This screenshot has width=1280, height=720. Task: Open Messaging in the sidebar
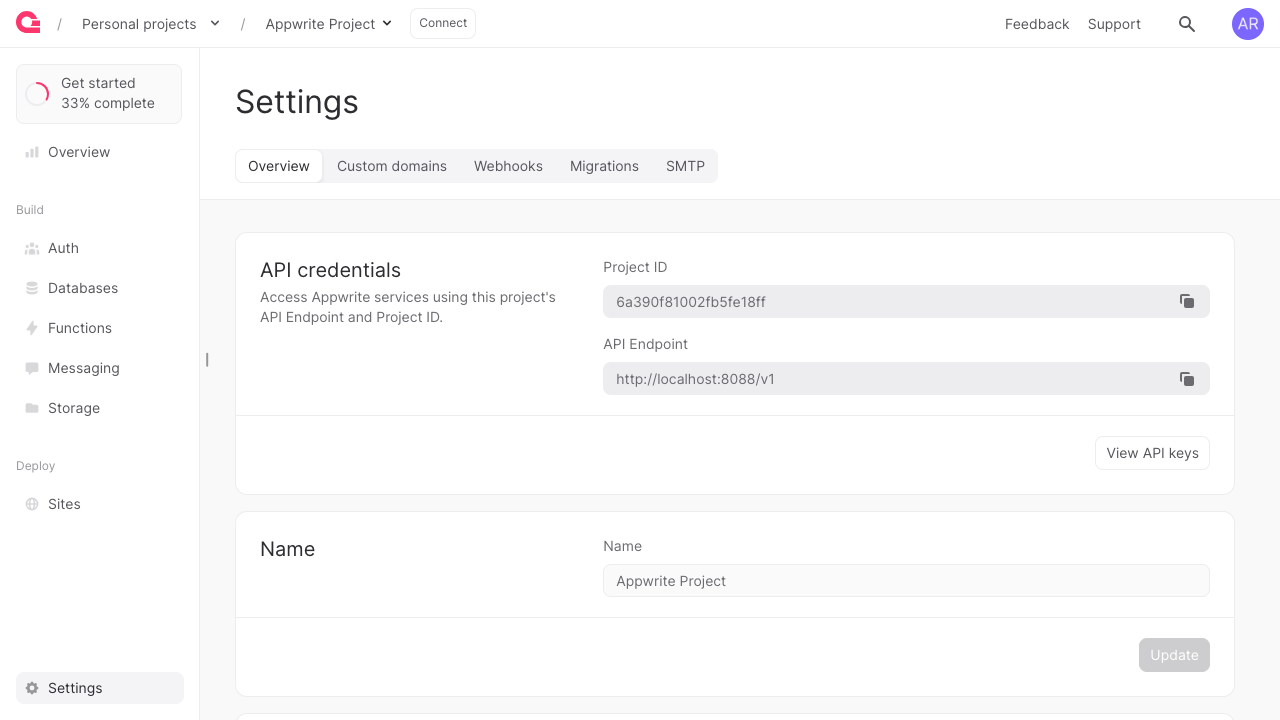(100, 368)
